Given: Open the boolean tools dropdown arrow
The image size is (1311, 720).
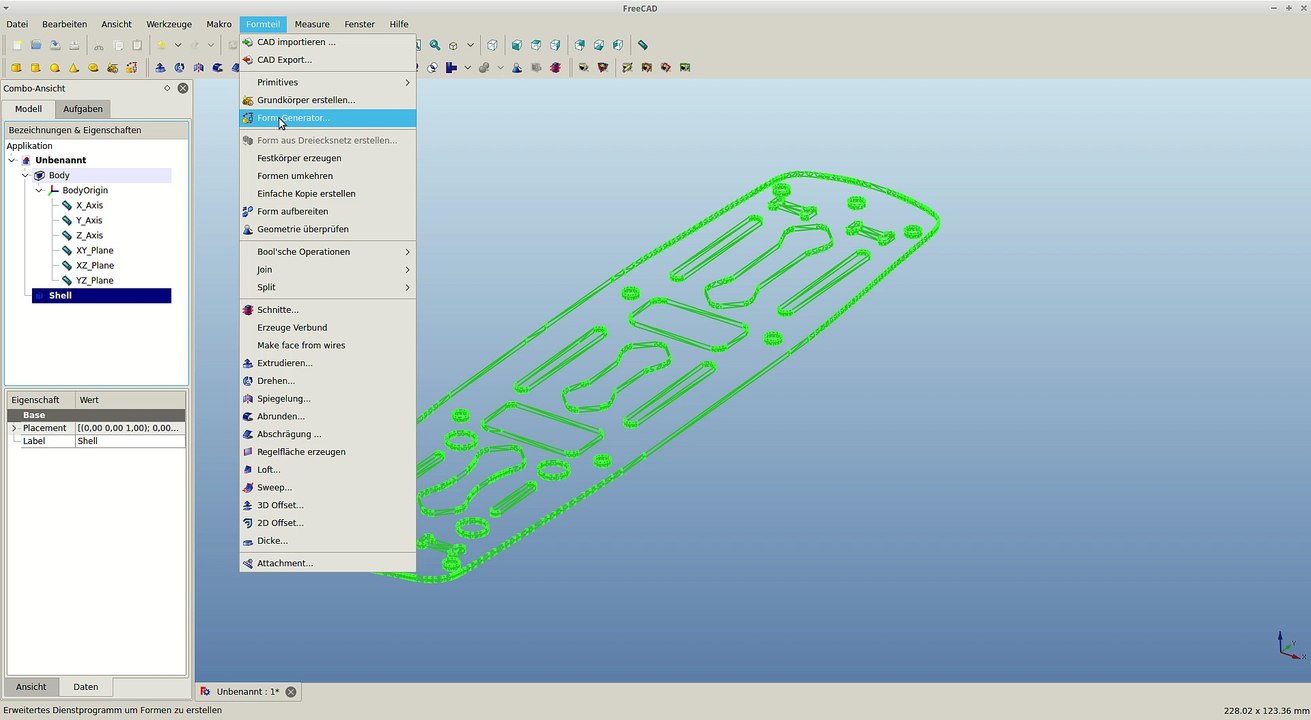Looking at the screenshot, I should coord(468,68).
